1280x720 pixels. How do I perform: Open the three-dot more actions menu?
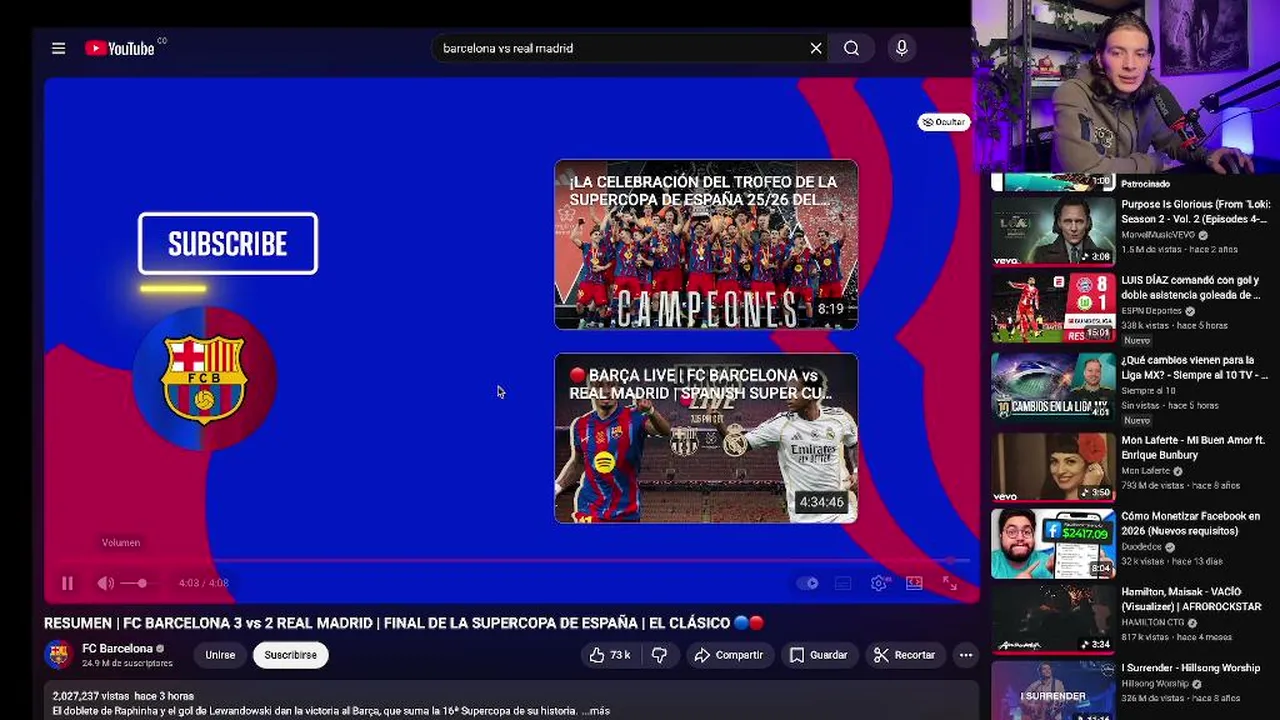coord(966,655)
